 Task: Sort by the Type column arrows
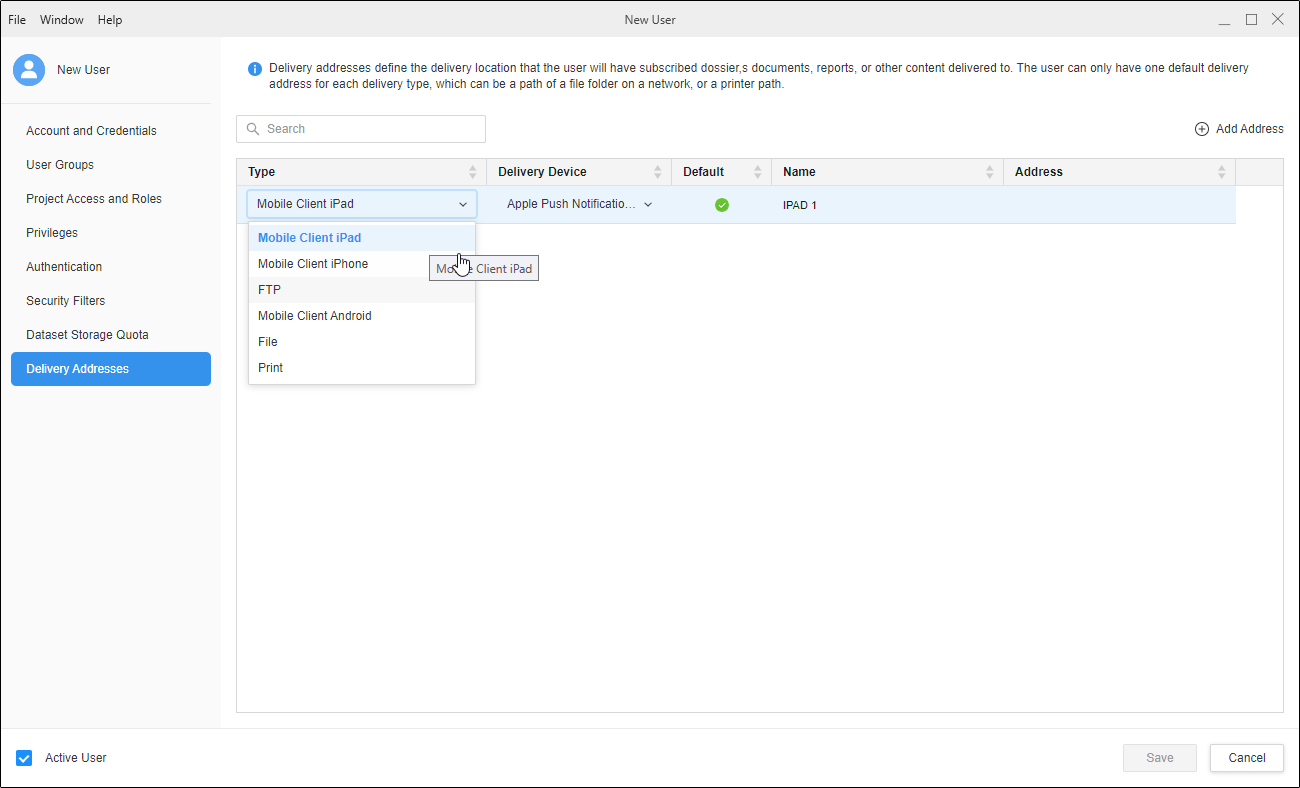[x=473, y=172]
